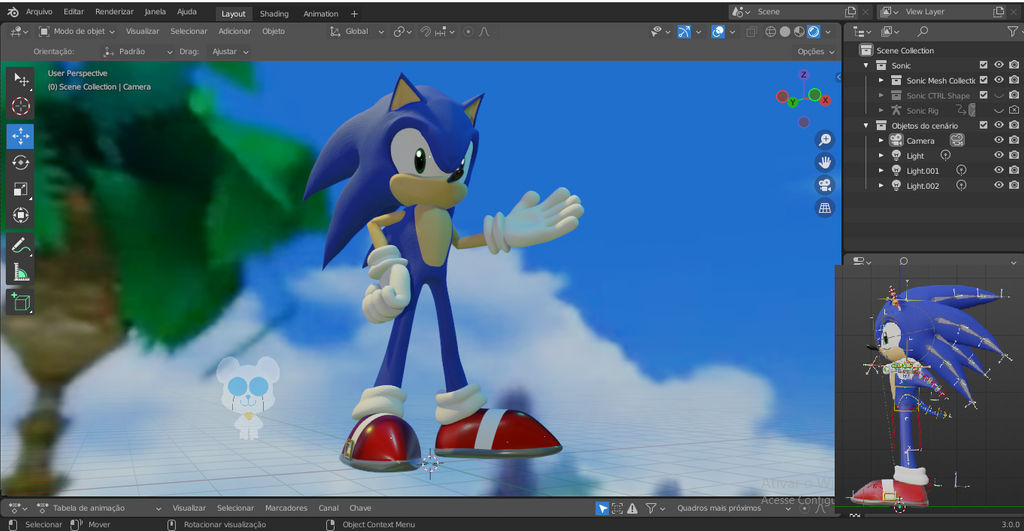Image resolution: width=1024 pixels, height=531 pixels.
Task: Hide Light.001 with its eye icon
Action: (x=999, y=170)
